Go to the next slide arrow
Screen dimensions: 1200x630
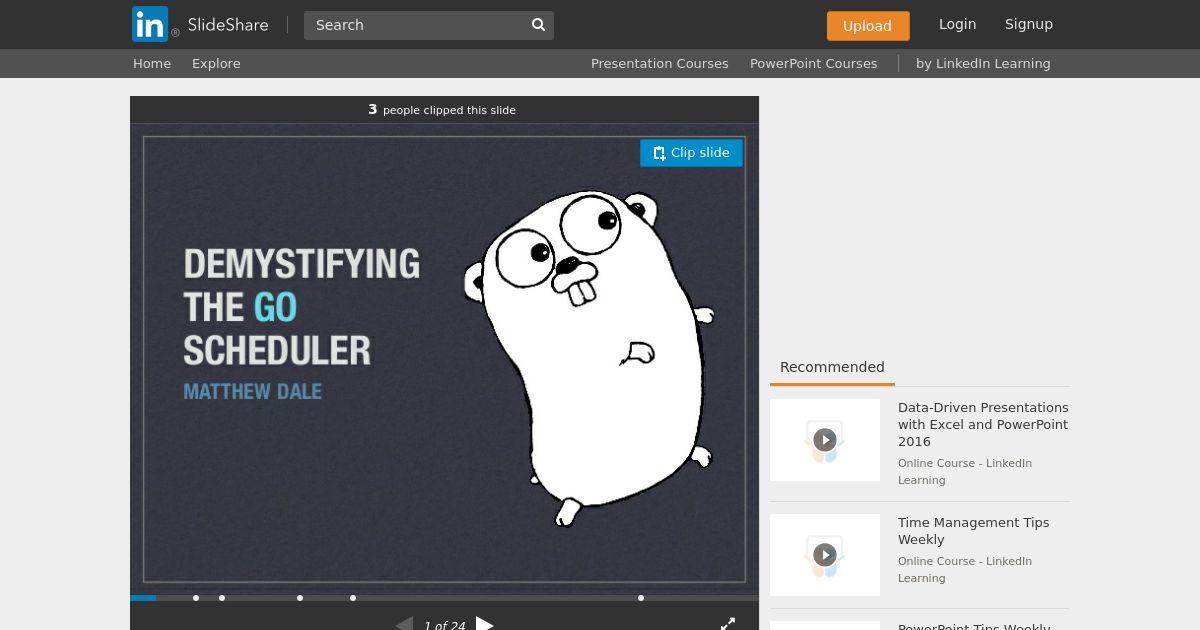click(485, 623)
